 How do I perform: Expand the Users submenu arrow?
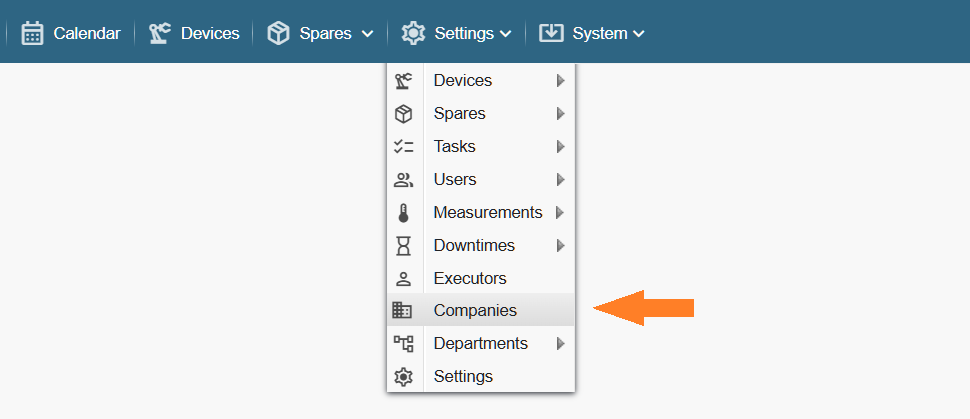[x=561, y=179]
